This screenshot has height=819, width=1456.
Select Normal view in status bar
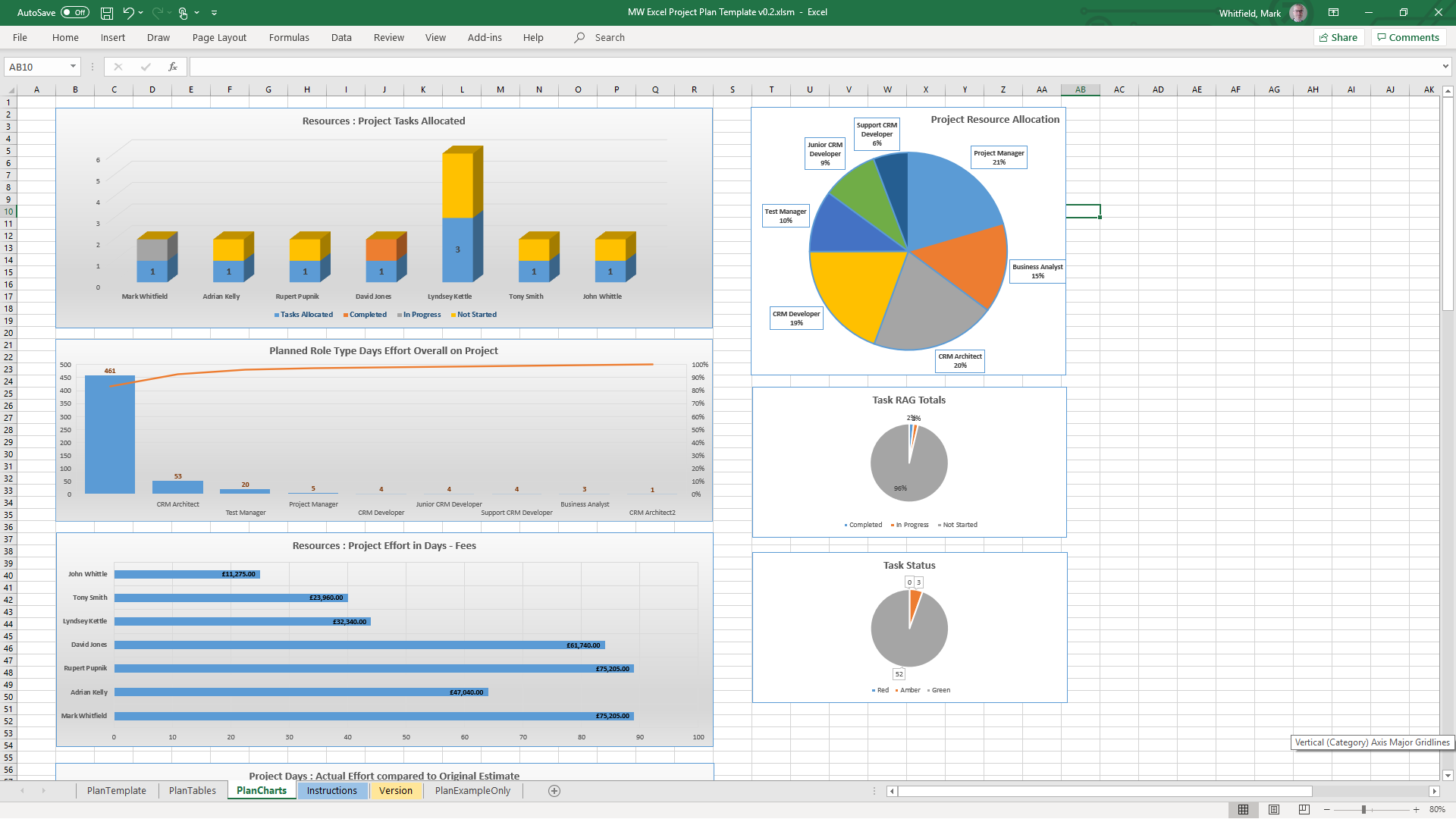(x=1243, y=810)
